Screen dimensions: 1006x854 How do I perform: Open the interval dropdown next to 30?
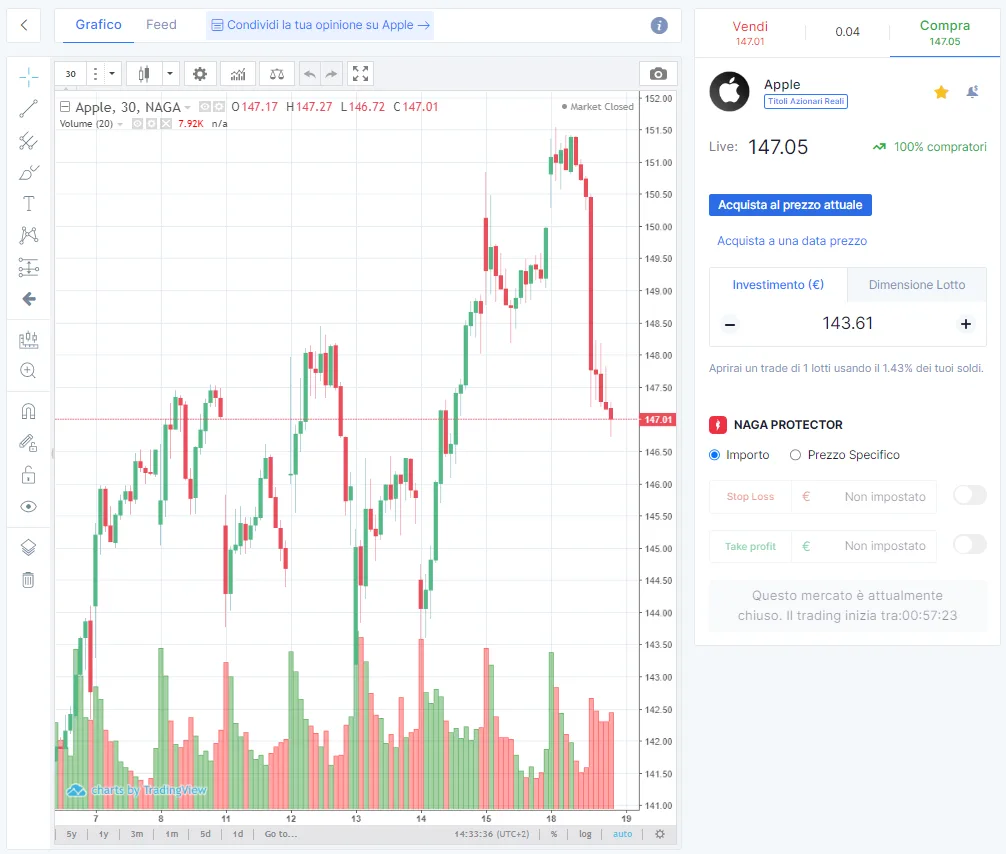112,74
